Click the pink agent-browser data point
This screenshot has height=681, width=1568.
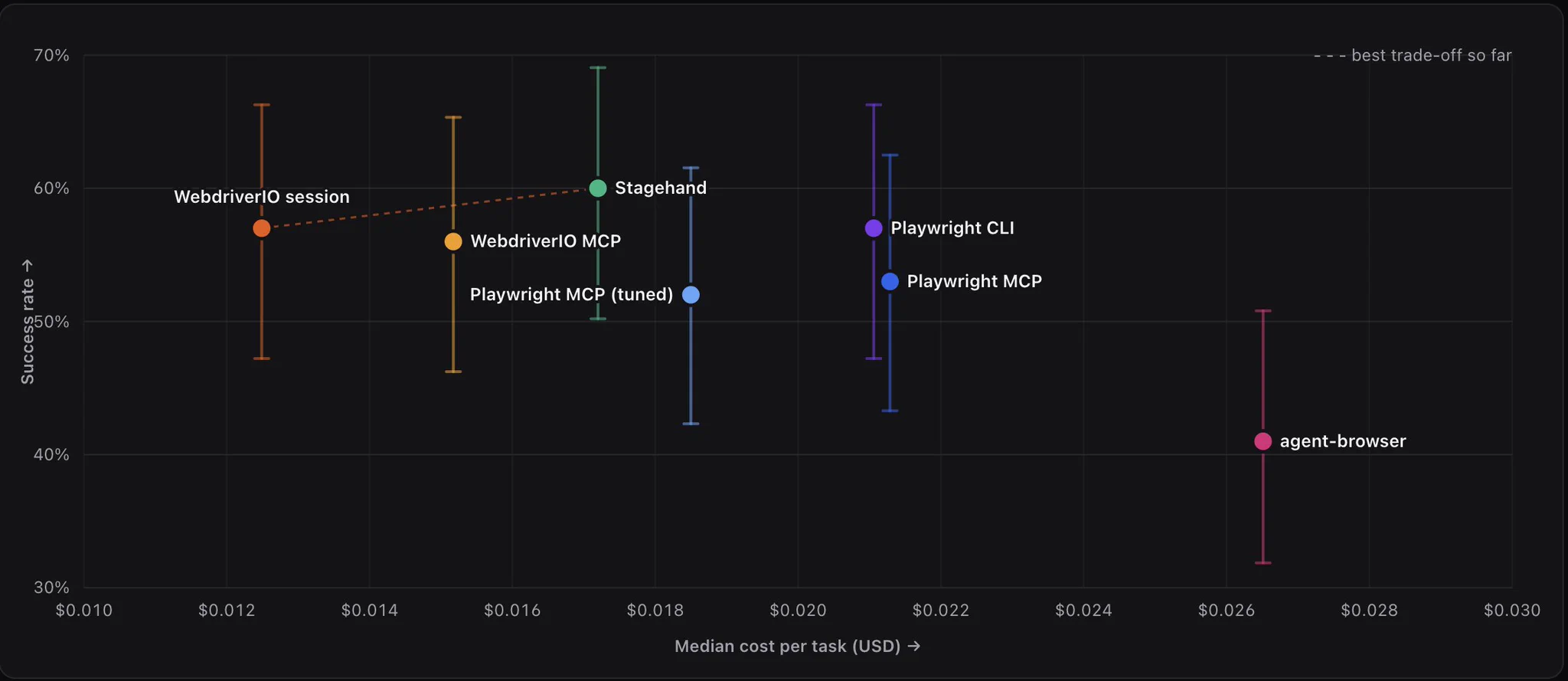[x=1263, y=441]
